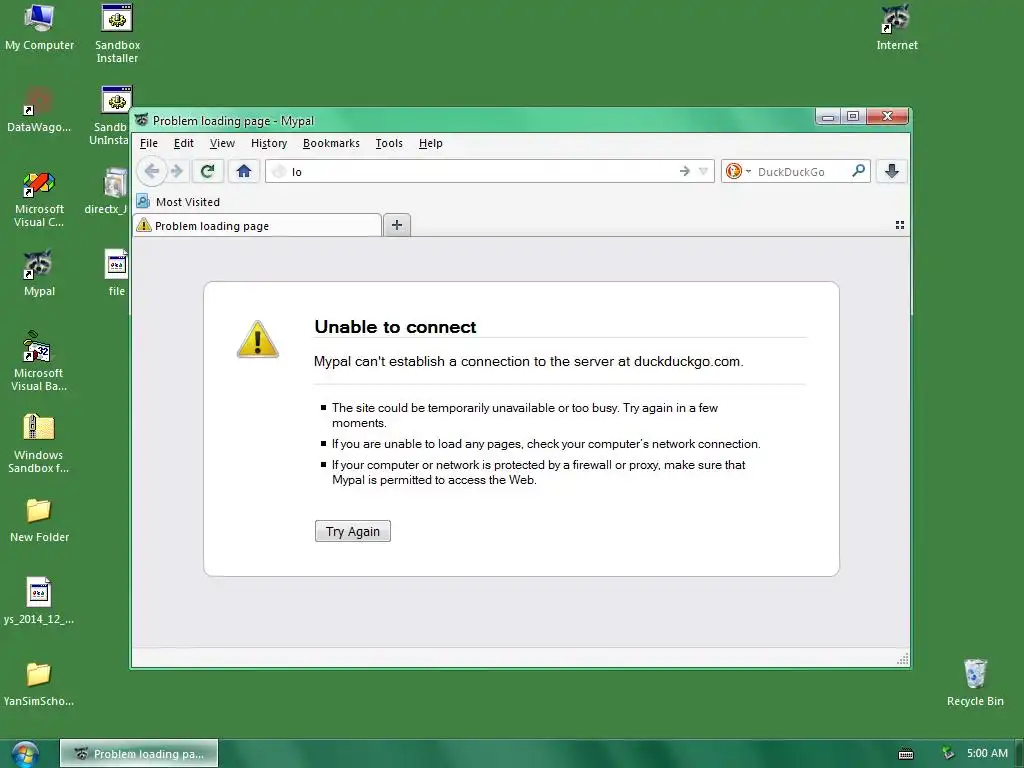Open the Downloads arrow button
This screenshot has height=768, width=1024.
pos(891,171)
